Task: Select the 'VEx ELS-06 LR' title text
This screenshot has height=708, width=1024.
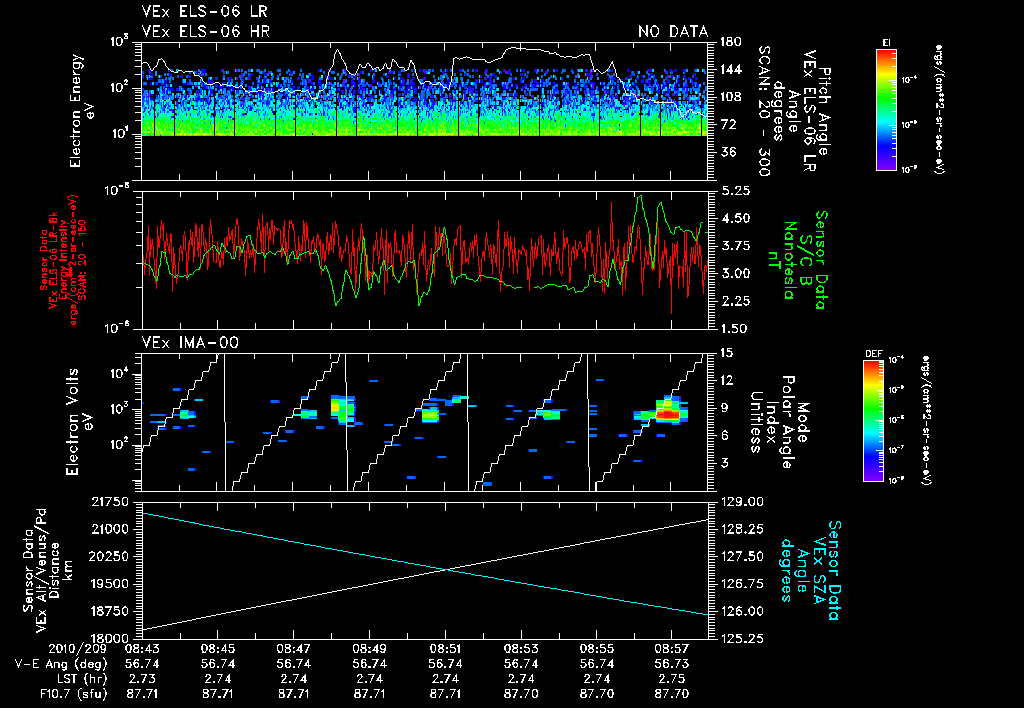Action: 204,11
